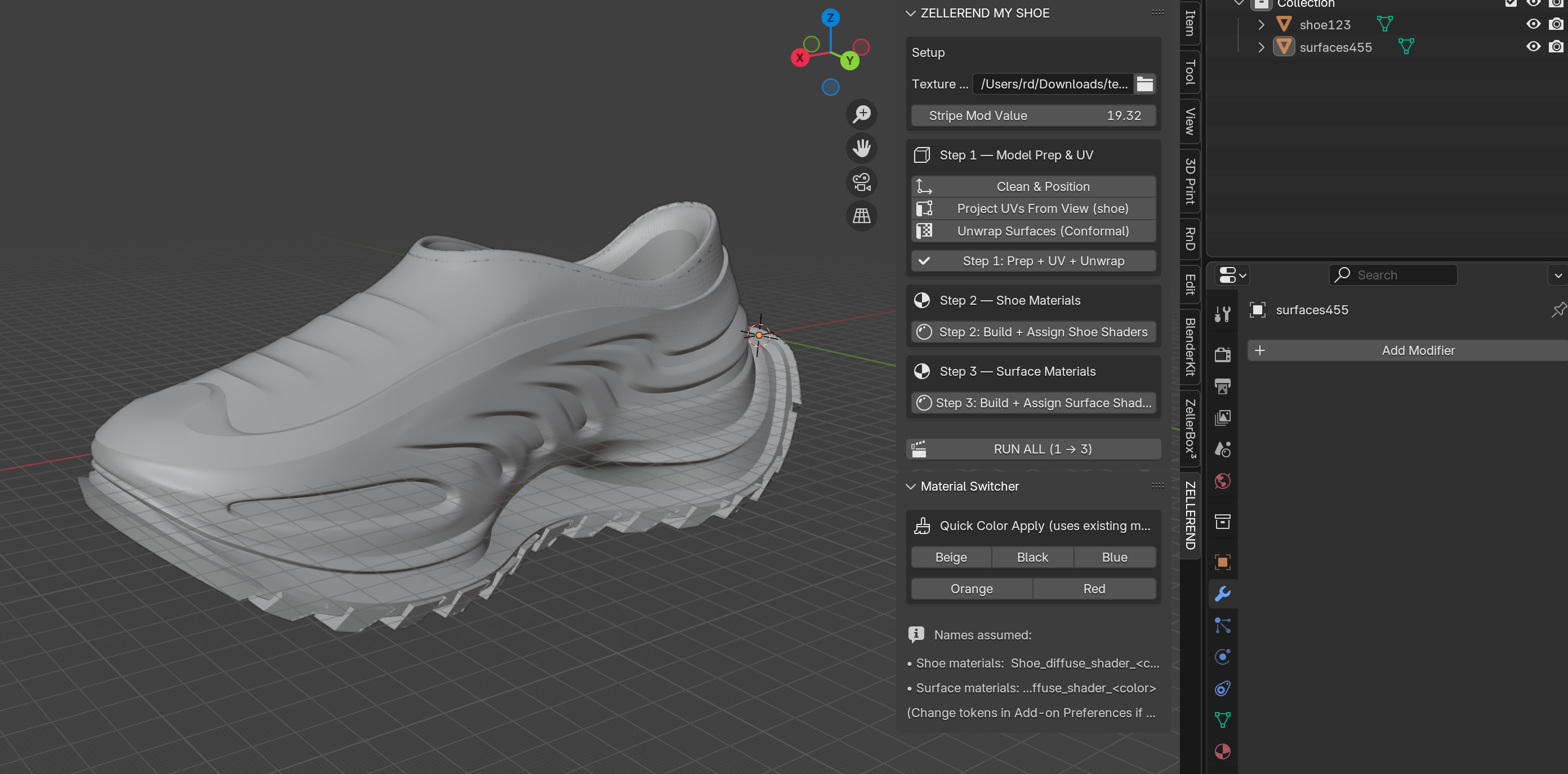Disable shoe123 render camera icon
This screenshot has width=1568, height=774.
click(x=1555, y=24)
